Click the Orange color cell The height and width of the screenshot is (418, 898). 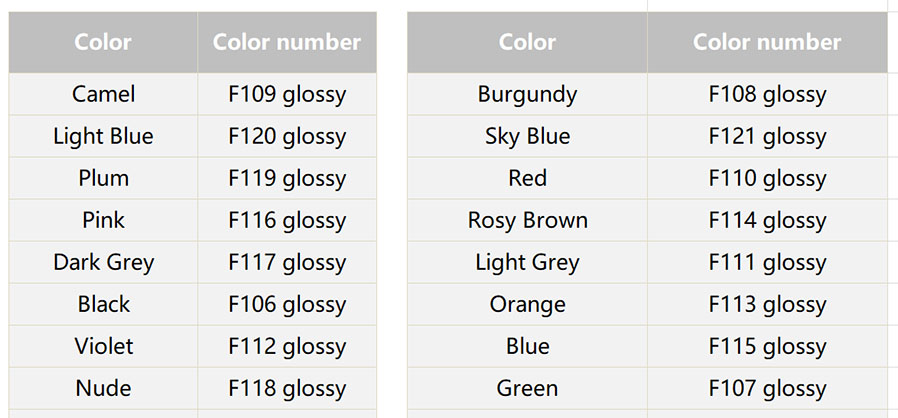point(527,304)
